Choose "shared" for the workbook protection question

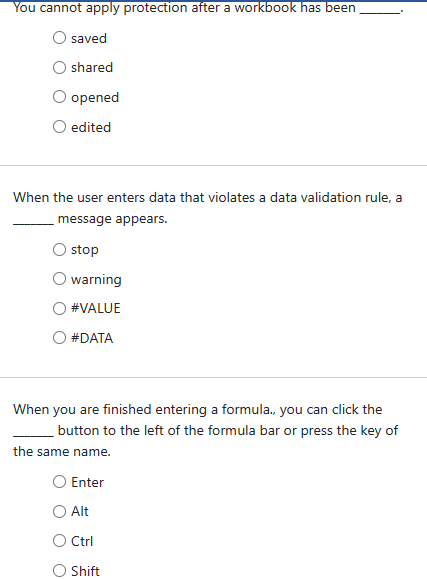tap(59, 68)
